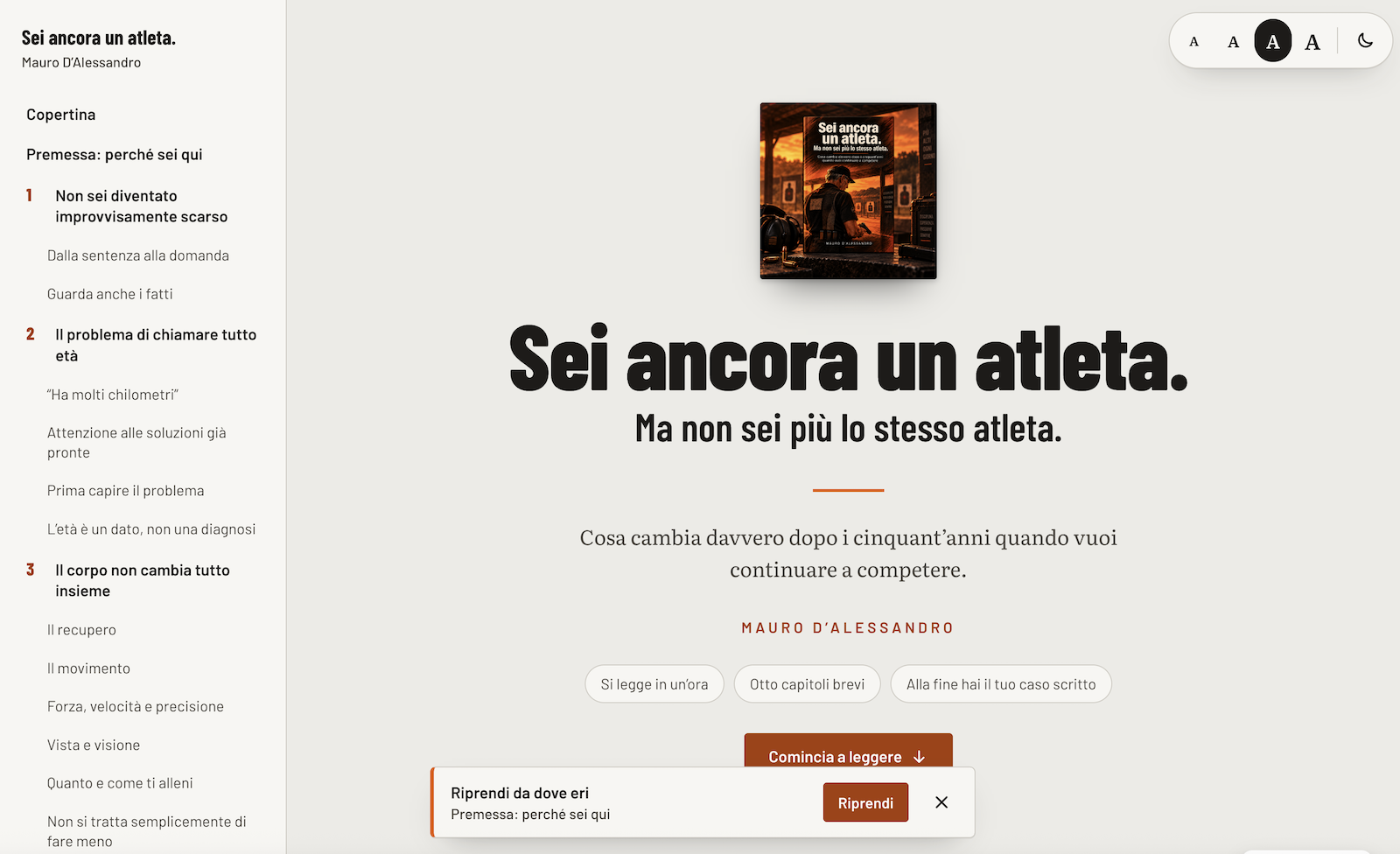
Task: Click 'Comincia a leggere' button
Action: point(848,752)
